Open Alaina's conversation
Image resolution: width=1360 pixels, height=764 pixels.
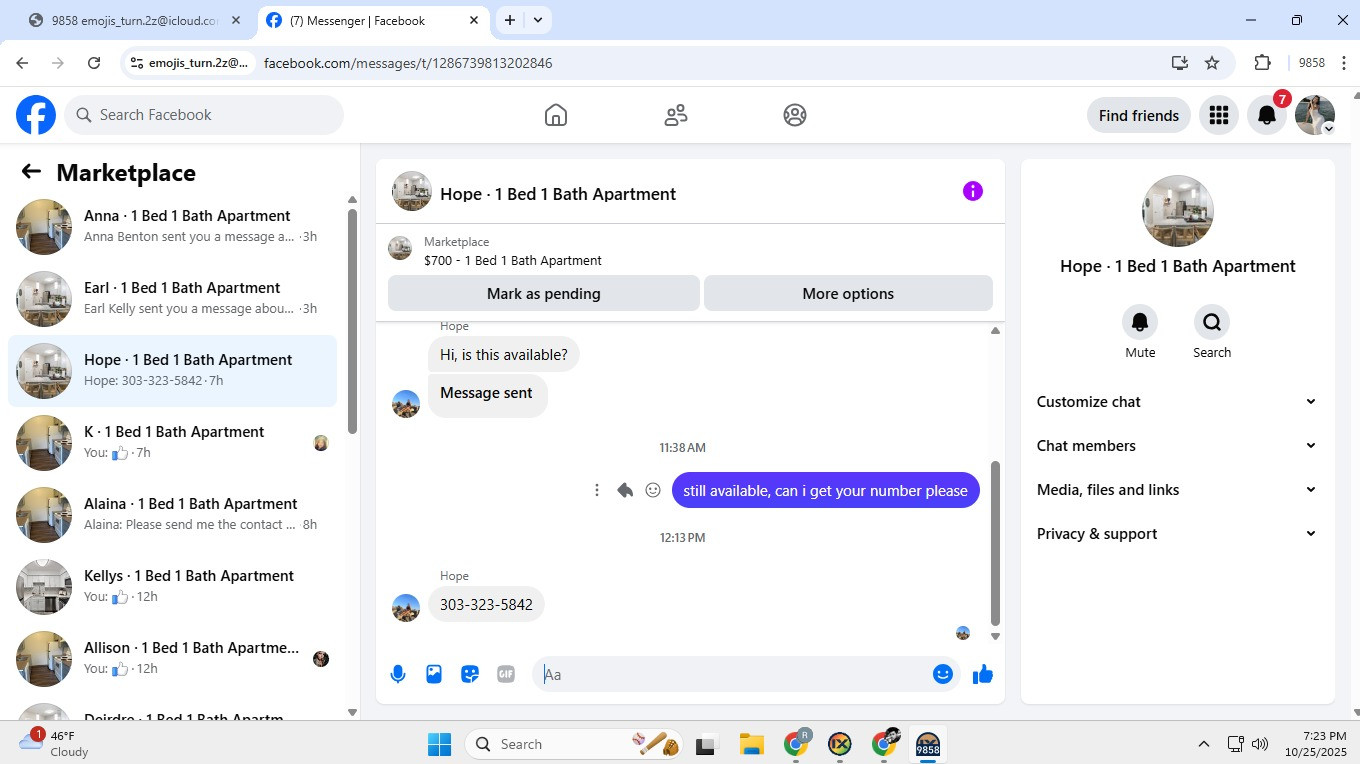point(172,515)
